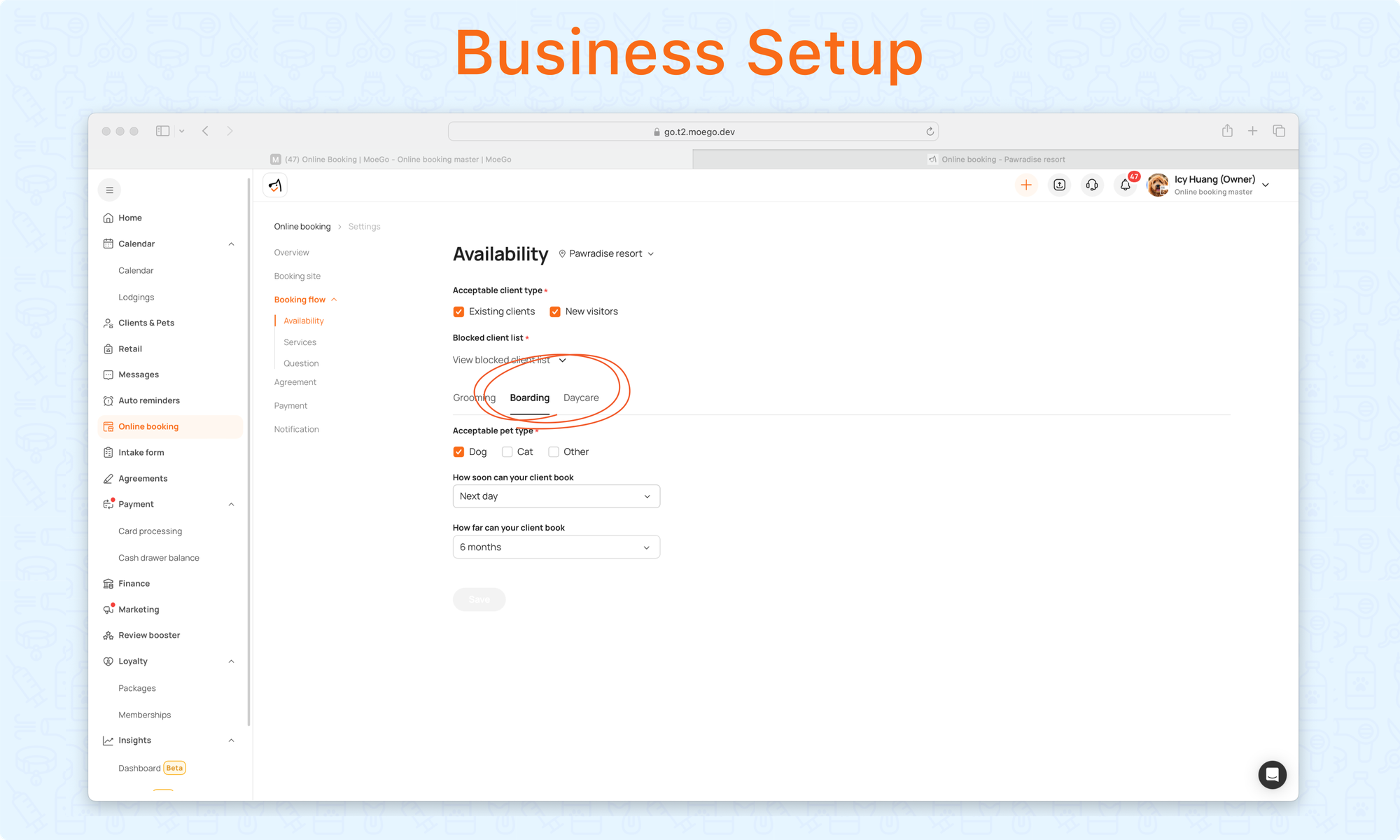Click the browser address bar

click(693, 132)
